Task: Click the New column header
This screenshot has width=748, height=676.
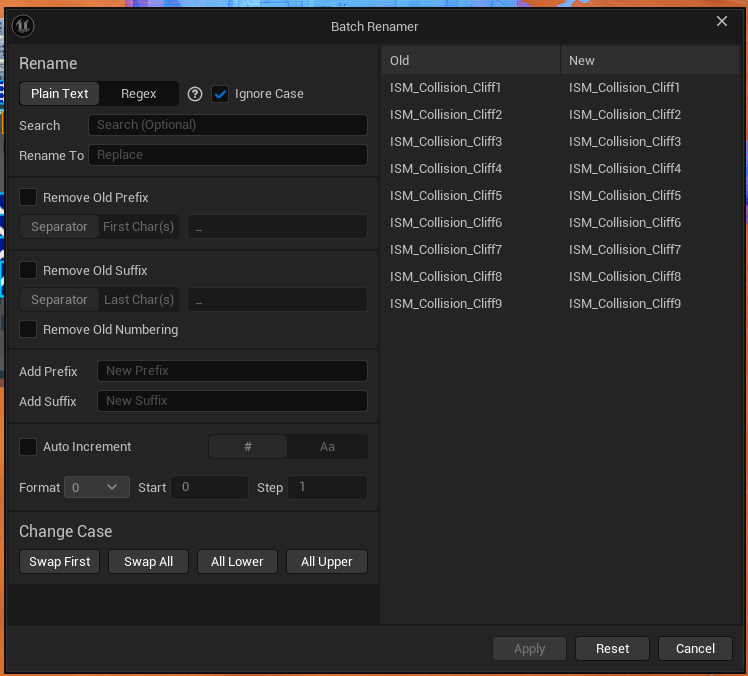Action: pos(650,60)
